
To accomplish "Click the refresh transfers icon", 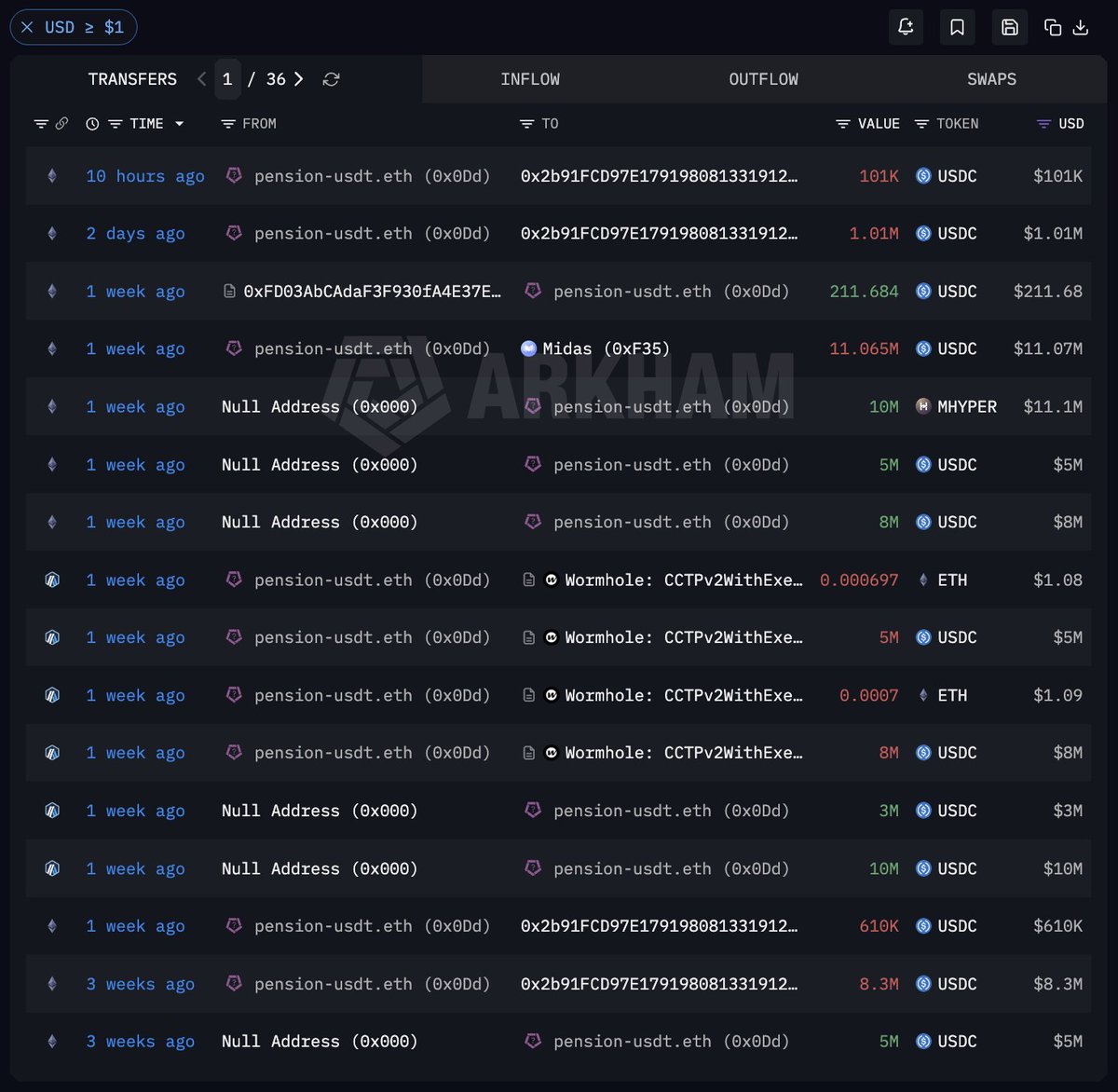I will point(331,79).
